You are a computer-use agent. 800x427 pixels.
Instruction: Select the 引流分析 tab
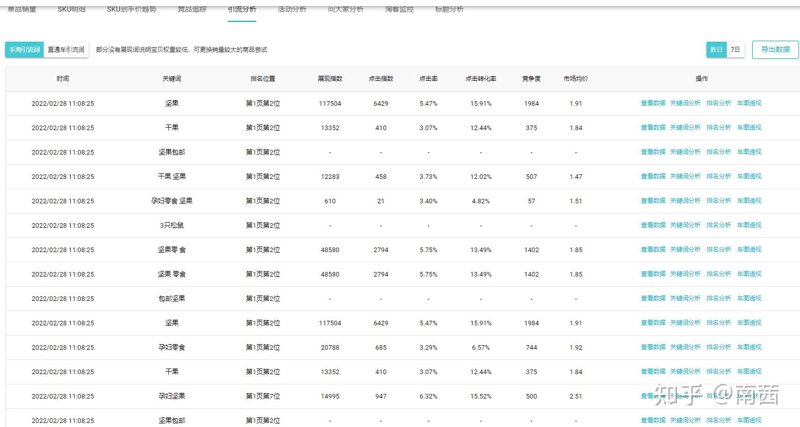242,9
